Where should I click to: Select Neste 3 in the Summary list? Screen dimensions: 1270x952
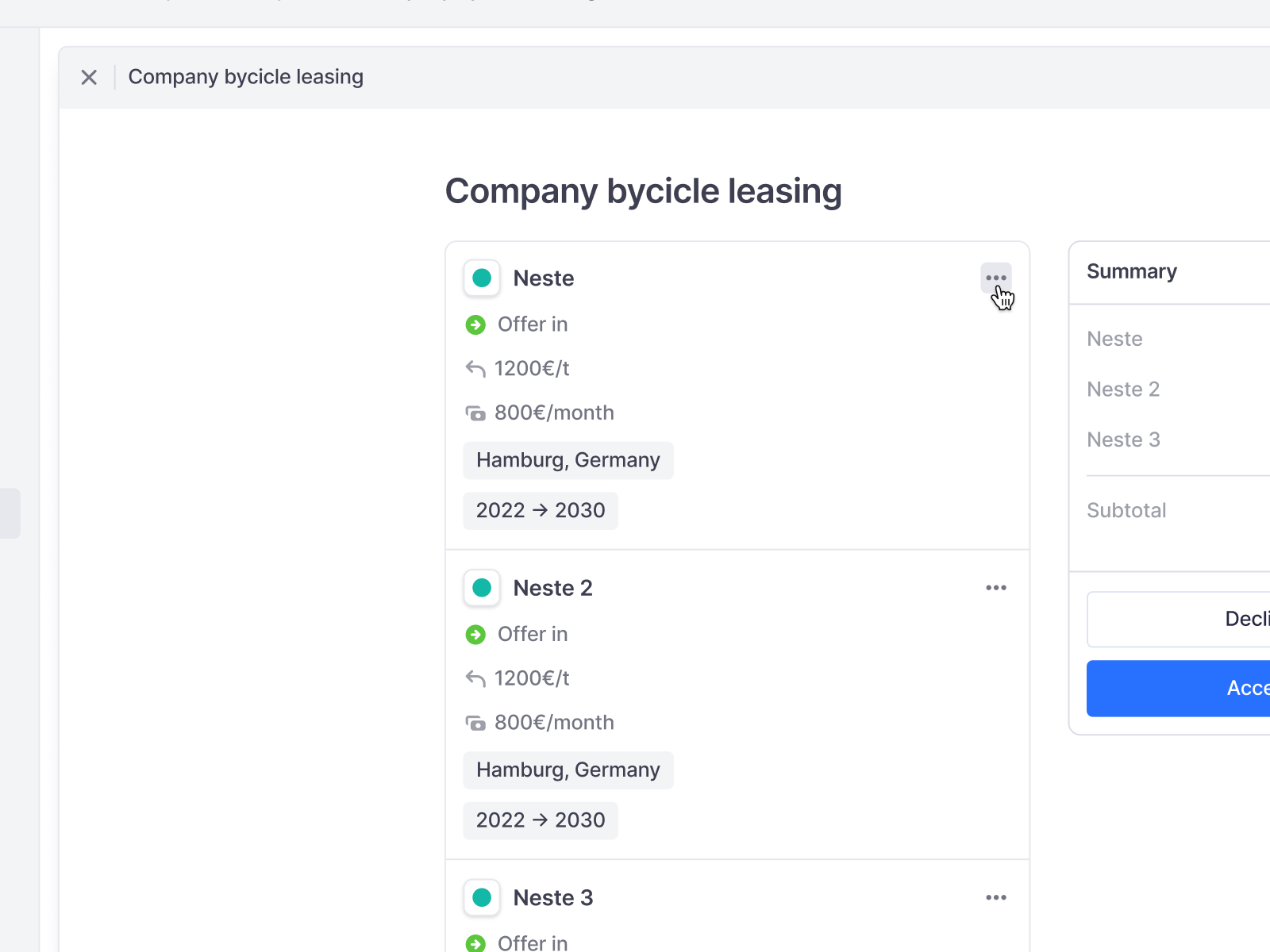tap(1122, 440)
